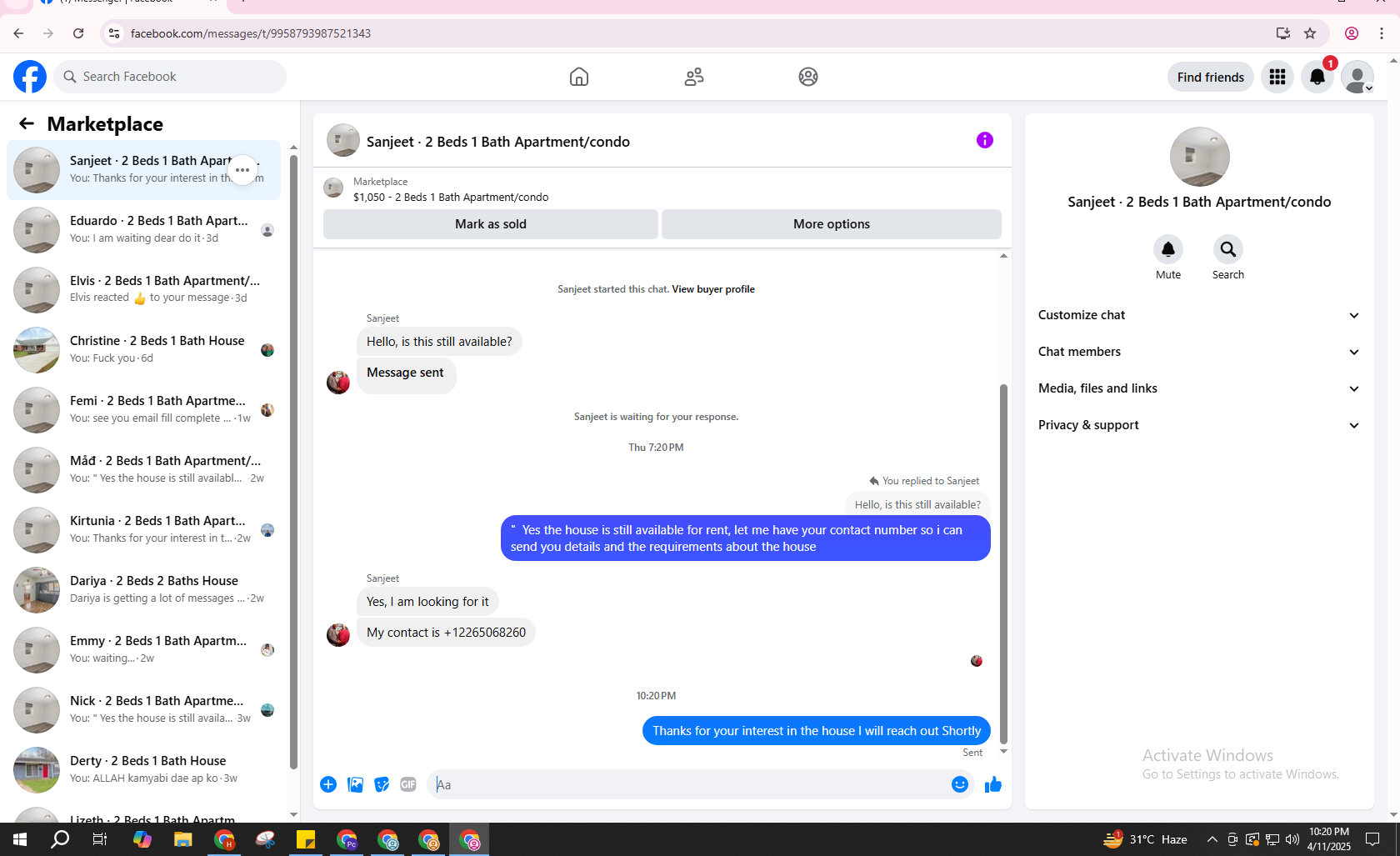Expand Customize chat section
This screenshot has width=1400, height=856.
pos(1199,315)
